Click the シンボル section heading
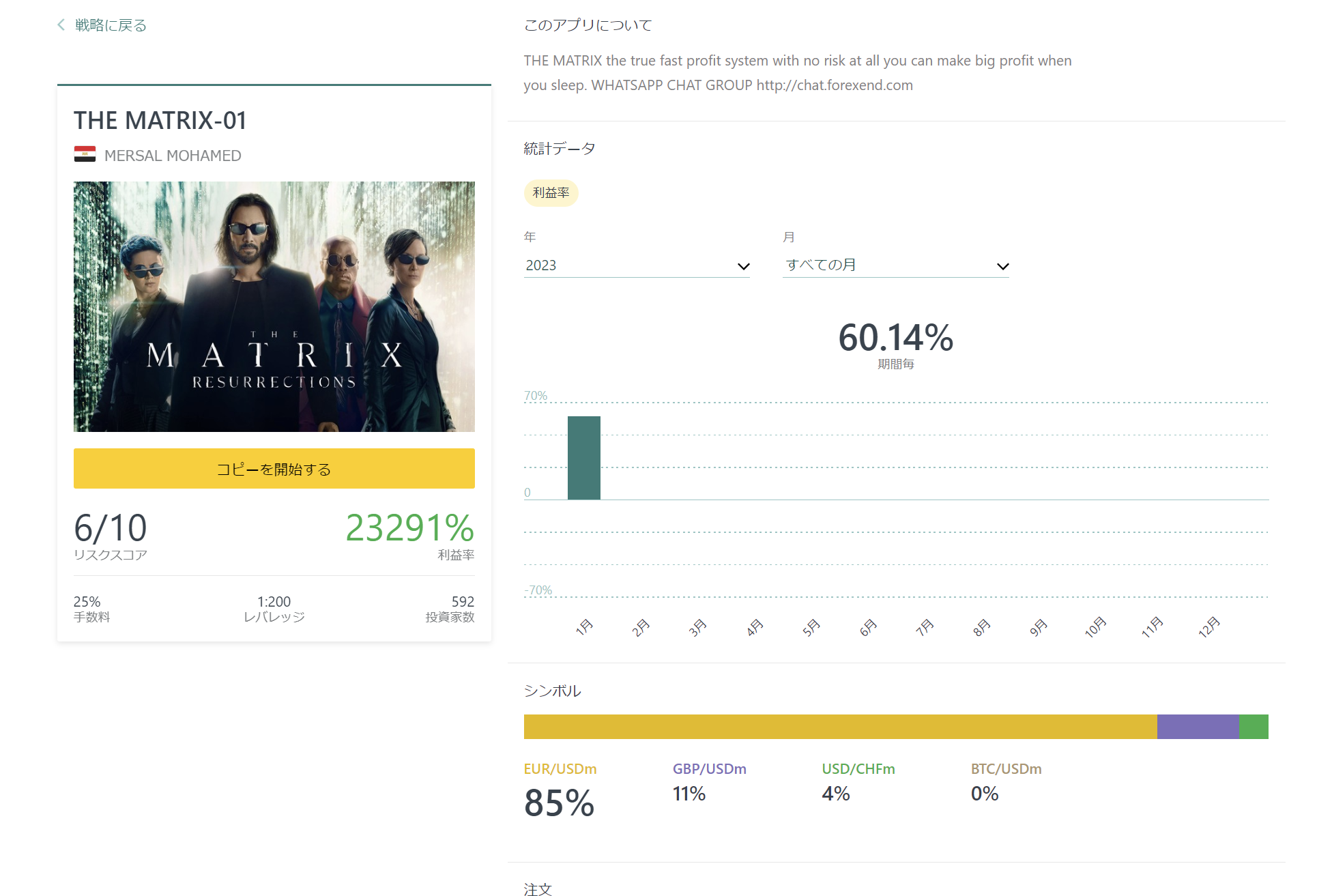Viewport: 1332px width, 896px height. 553,691
